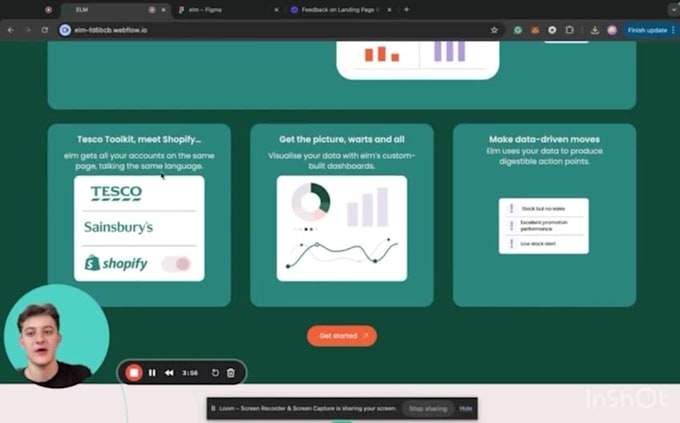Image resolution: width=680 pixels, height=423 pixels.
Task: Click the Loom camera bubble
Action: (56, 336)
